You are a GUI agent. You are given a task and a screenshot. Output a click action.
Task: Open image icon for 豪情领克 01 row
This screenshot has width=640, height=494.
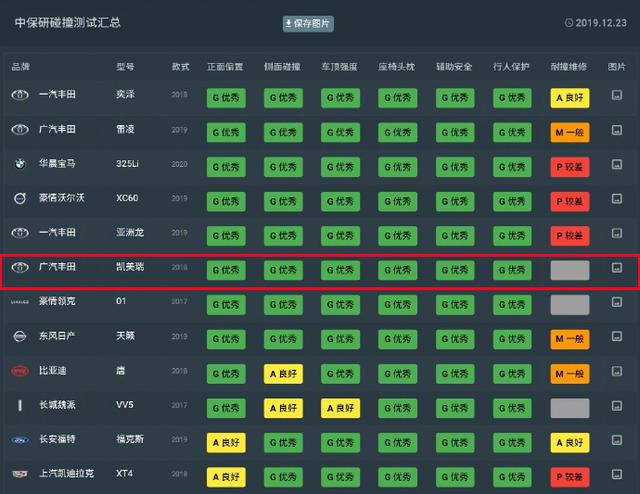pos(617,302)
